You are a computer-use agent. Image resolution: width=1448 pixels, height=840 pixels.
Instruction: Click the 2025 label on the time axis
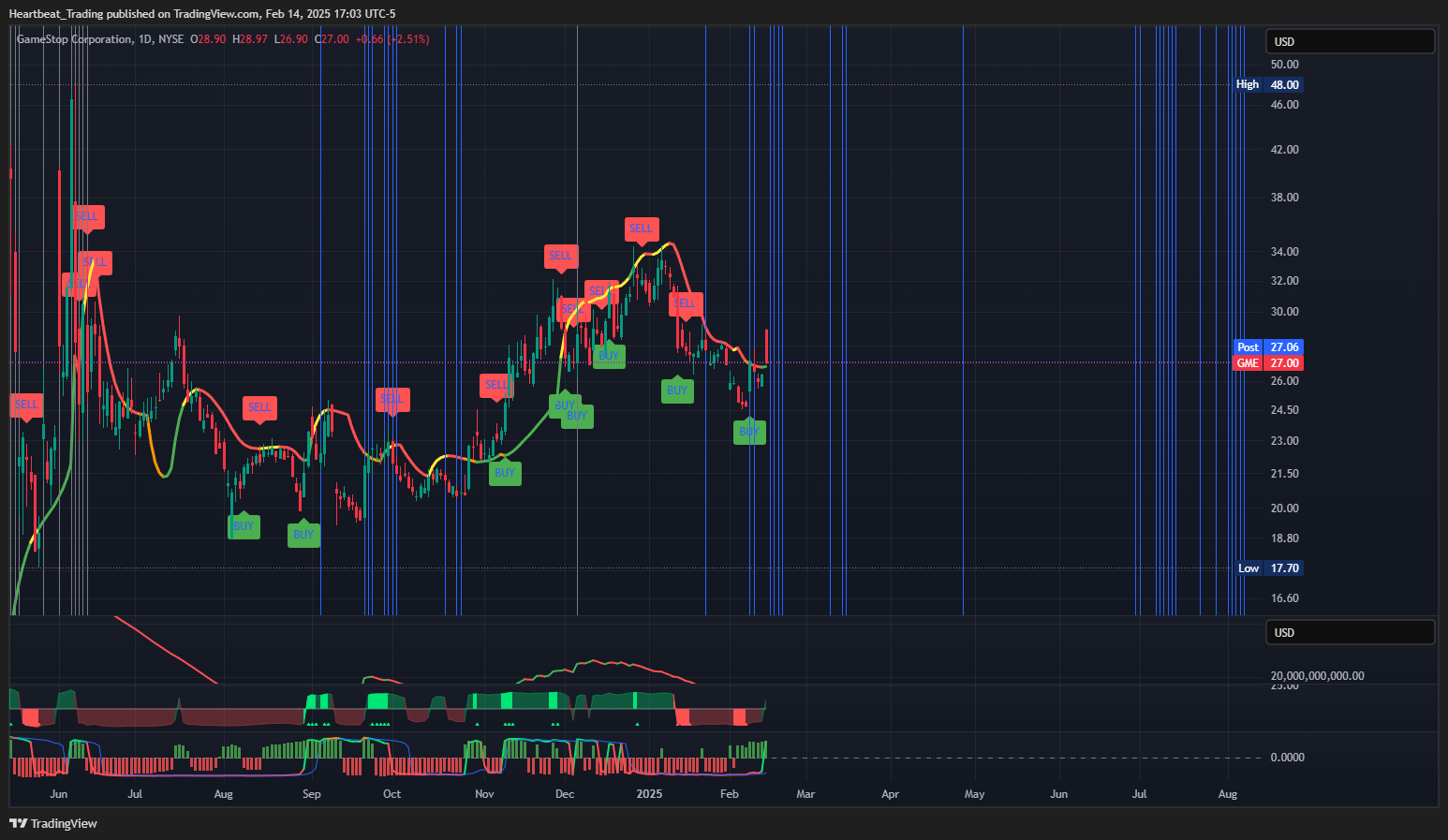tap(649, 794)
